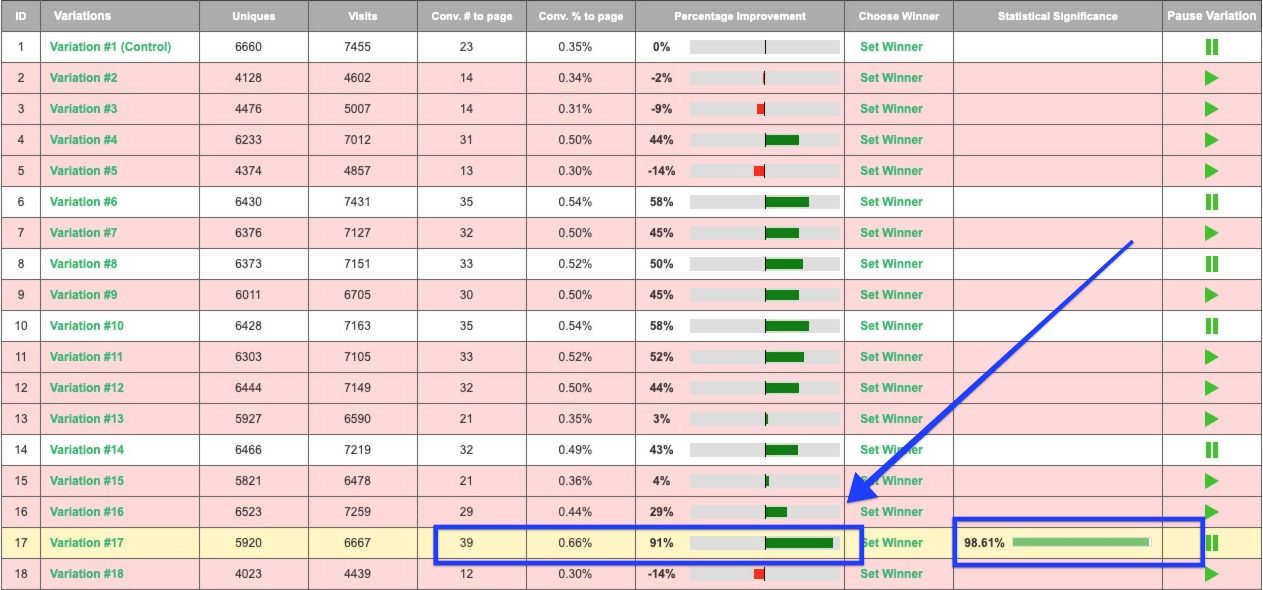Click Variation #5 red improvement bar
The height and width of the screenshot is (590, 1263).
pyautogui.click(x=759, y=171)
